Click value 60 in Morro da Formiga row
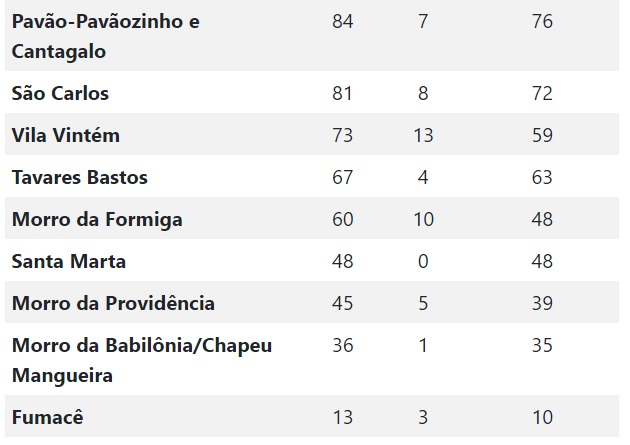630x445 pixels. pos(343,219)
